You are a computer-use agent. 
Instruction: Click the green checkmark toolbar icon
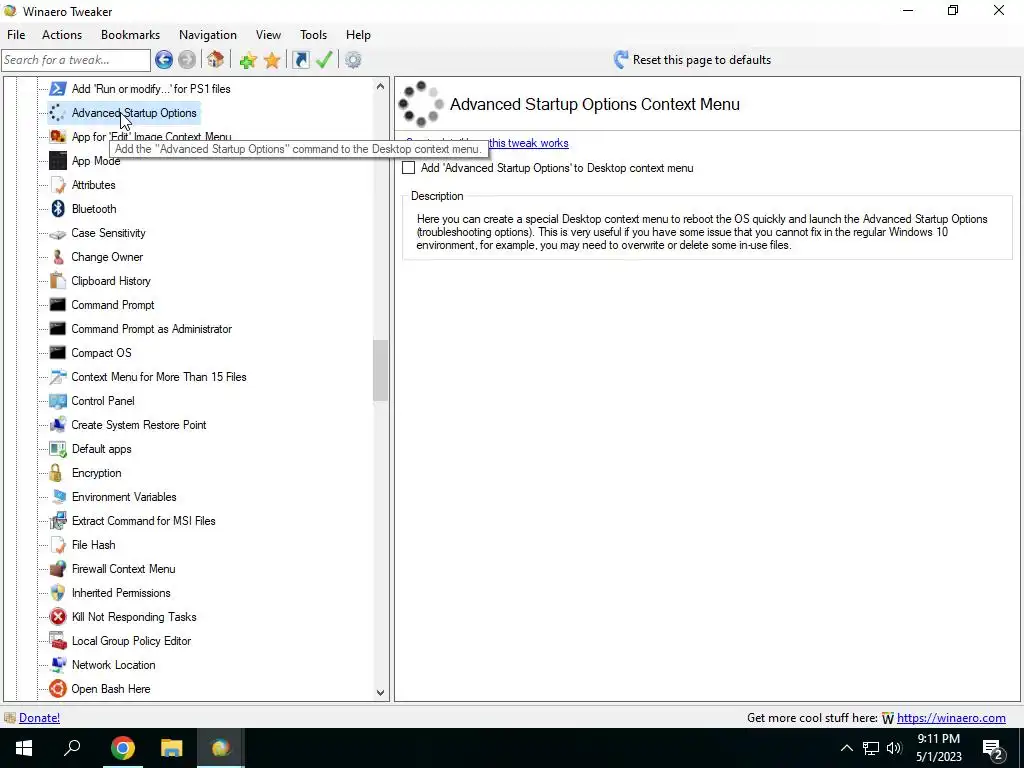click(x=325, y=60)
